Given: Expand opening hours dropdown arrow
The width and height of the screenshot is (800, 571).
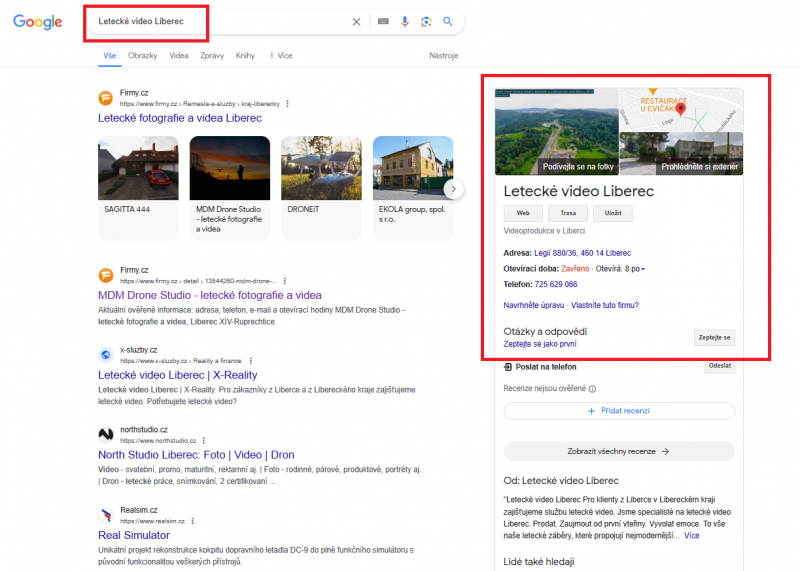Looking at the screenshot, I should pos(643,269).
